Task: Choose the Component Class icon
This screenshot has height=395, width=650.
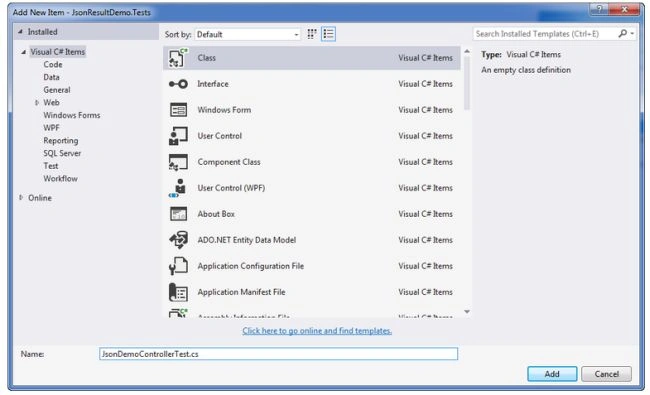Action: (178, 162)
